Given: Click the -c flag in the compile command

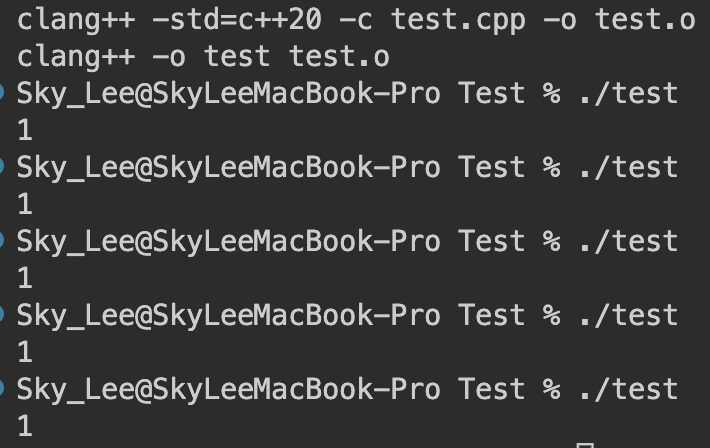Looking at the screenshot, I should 364,19.
